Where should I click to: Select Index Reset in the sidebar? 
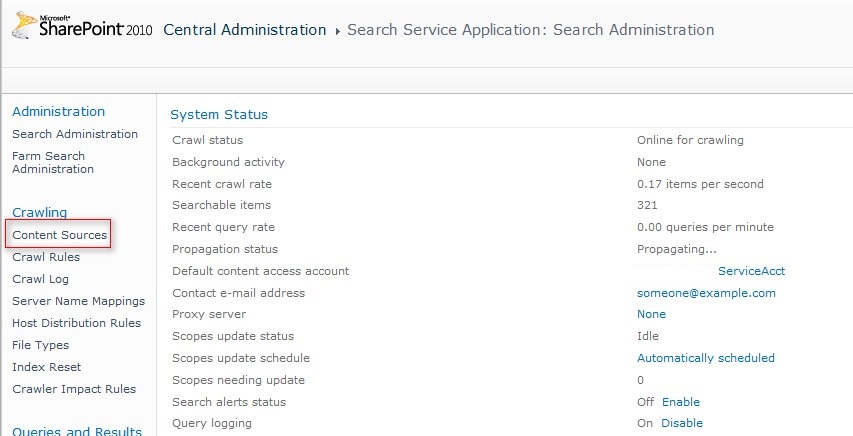47,367
